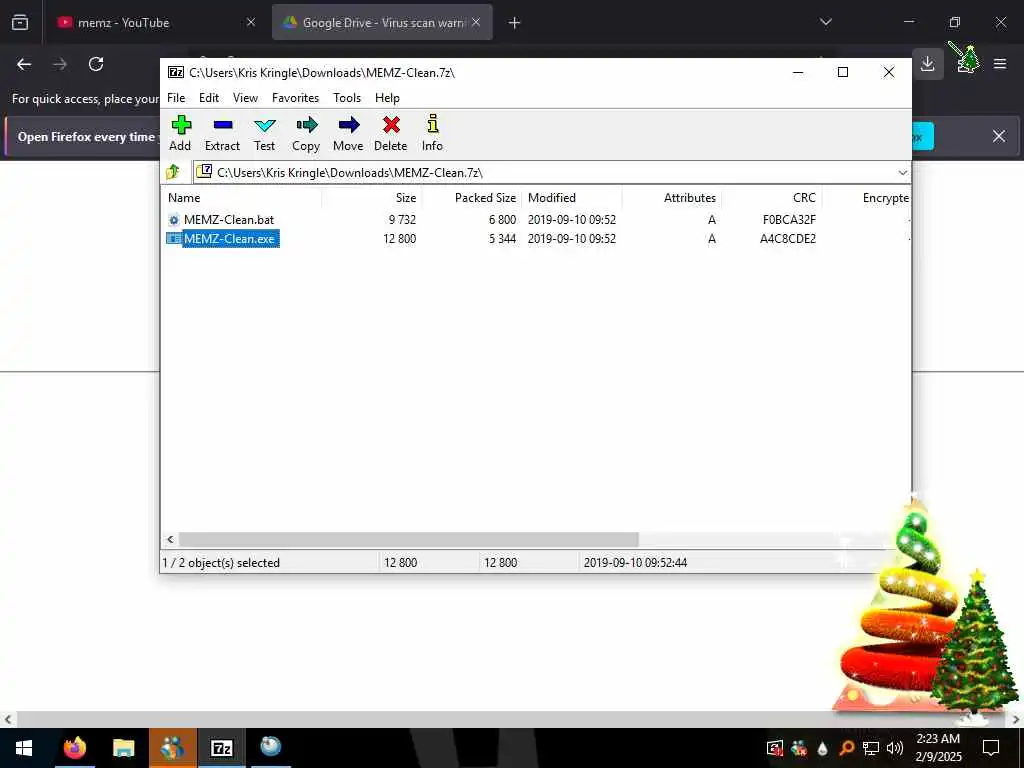The image size is (1024, 768).
Task: Click the network tray icon
Action: click(x=871, y=748)
